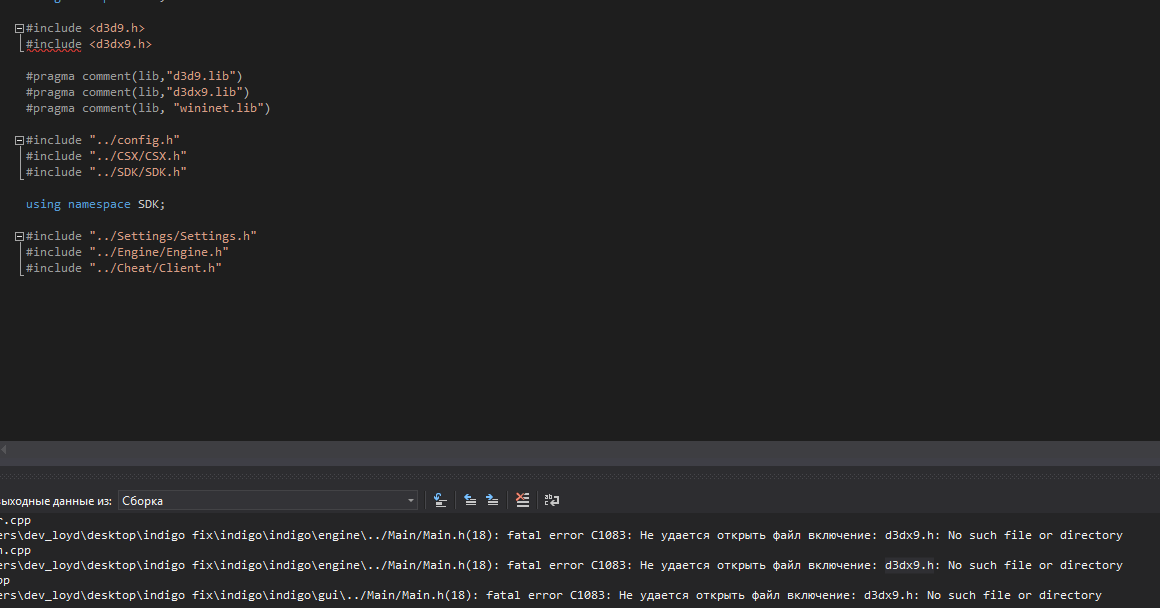Click pragma comment "wininet.lib" line

[x=148, y=108]
